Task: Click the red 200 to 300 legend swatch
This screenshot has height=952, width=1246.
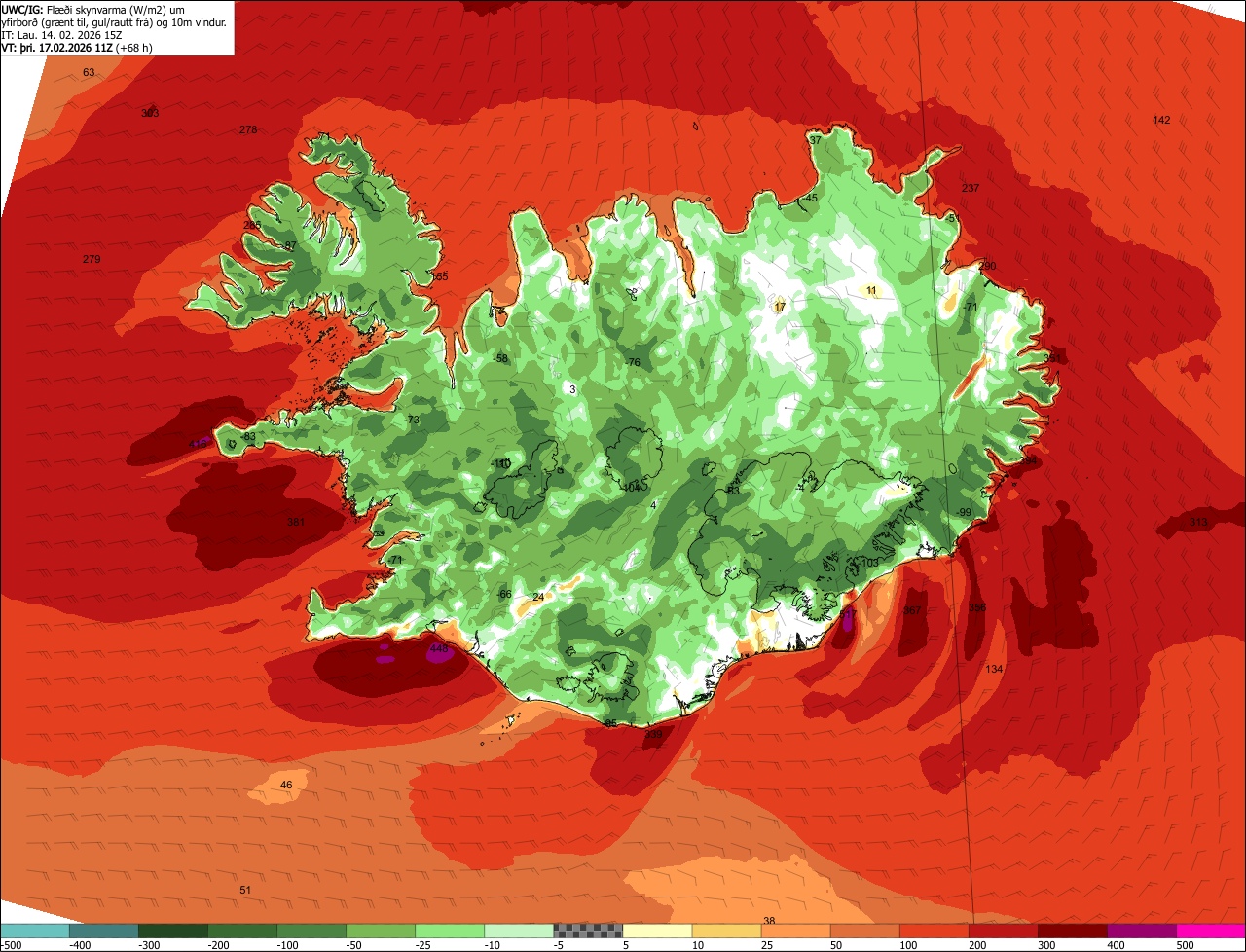Action: click(1003, 931)
